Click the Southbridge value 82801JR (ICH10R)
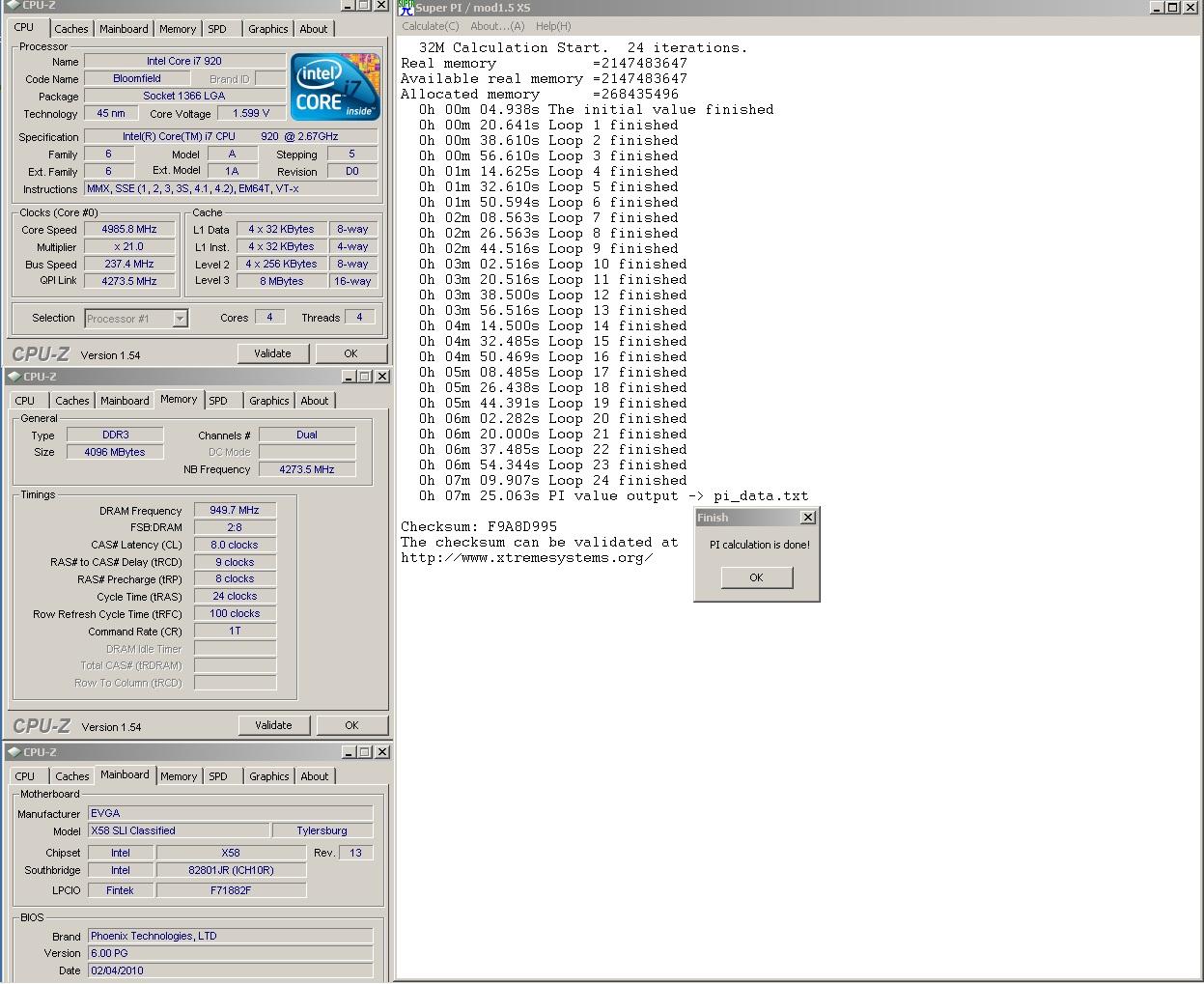1204x984 pixels. tap(231, 870)
